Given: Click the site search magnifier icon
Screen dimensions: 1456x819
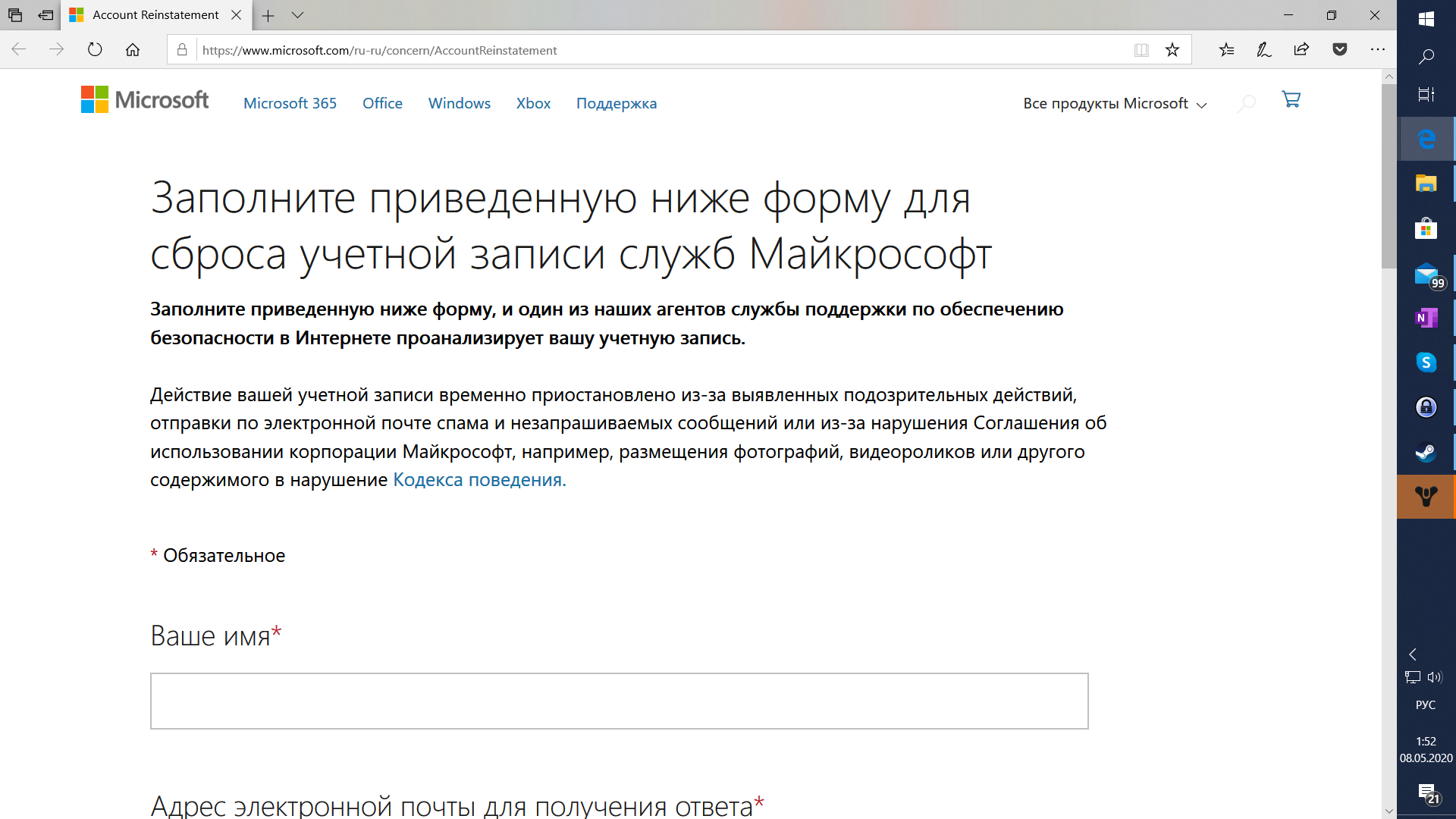Looking at the screenshot, I should (1246, 103).
